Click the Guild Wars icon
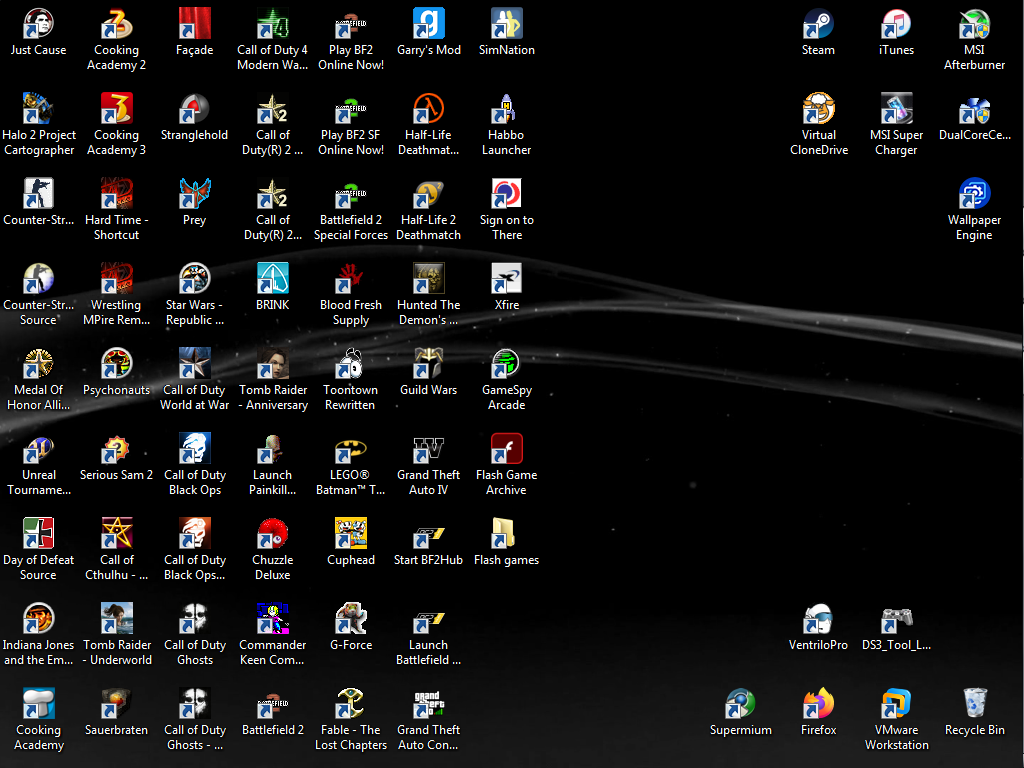The height and width of the screenshot is (768, 1024). [428, 365]
